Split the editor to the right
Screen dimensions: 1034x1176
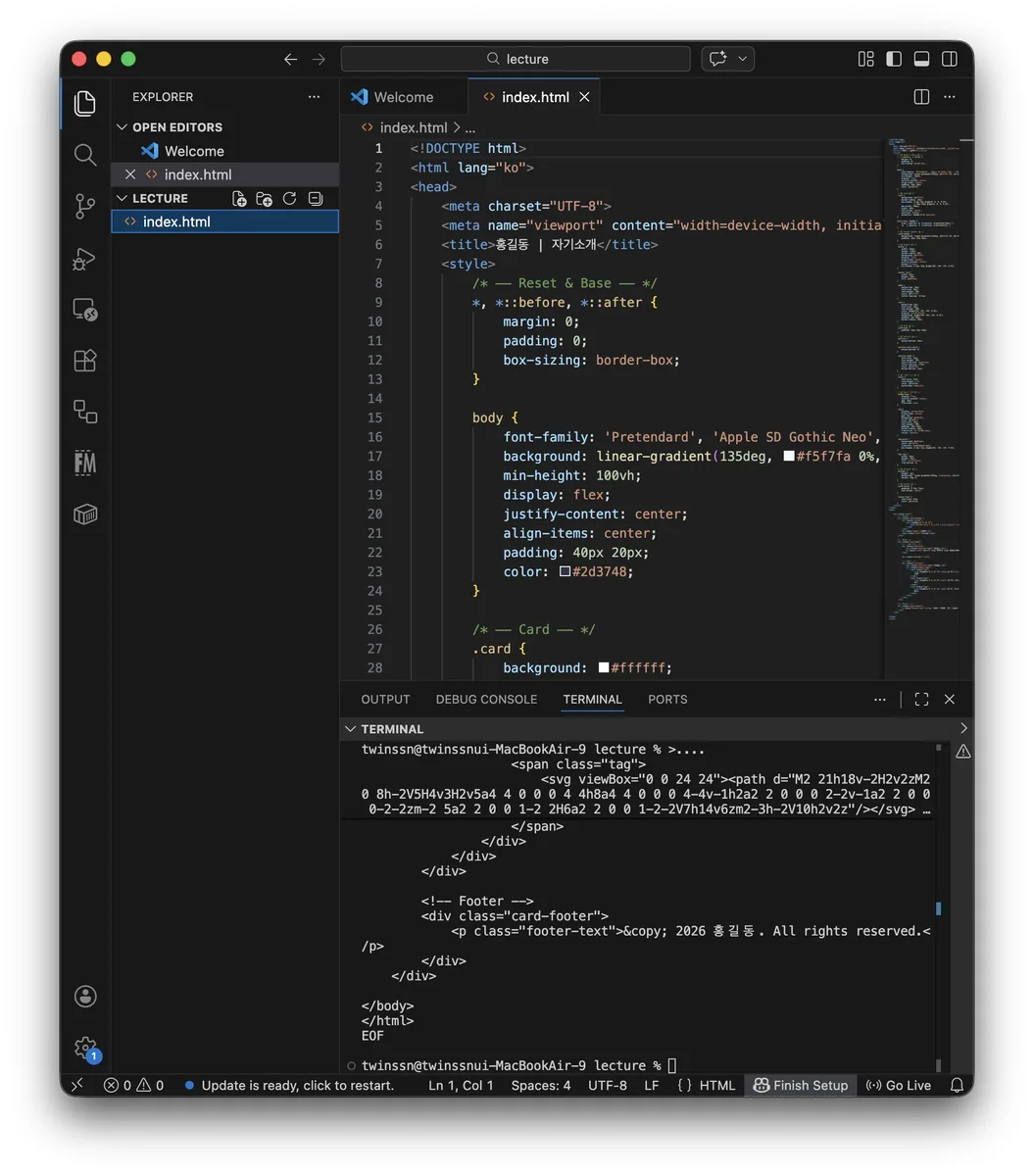click(x=921, y=97)
